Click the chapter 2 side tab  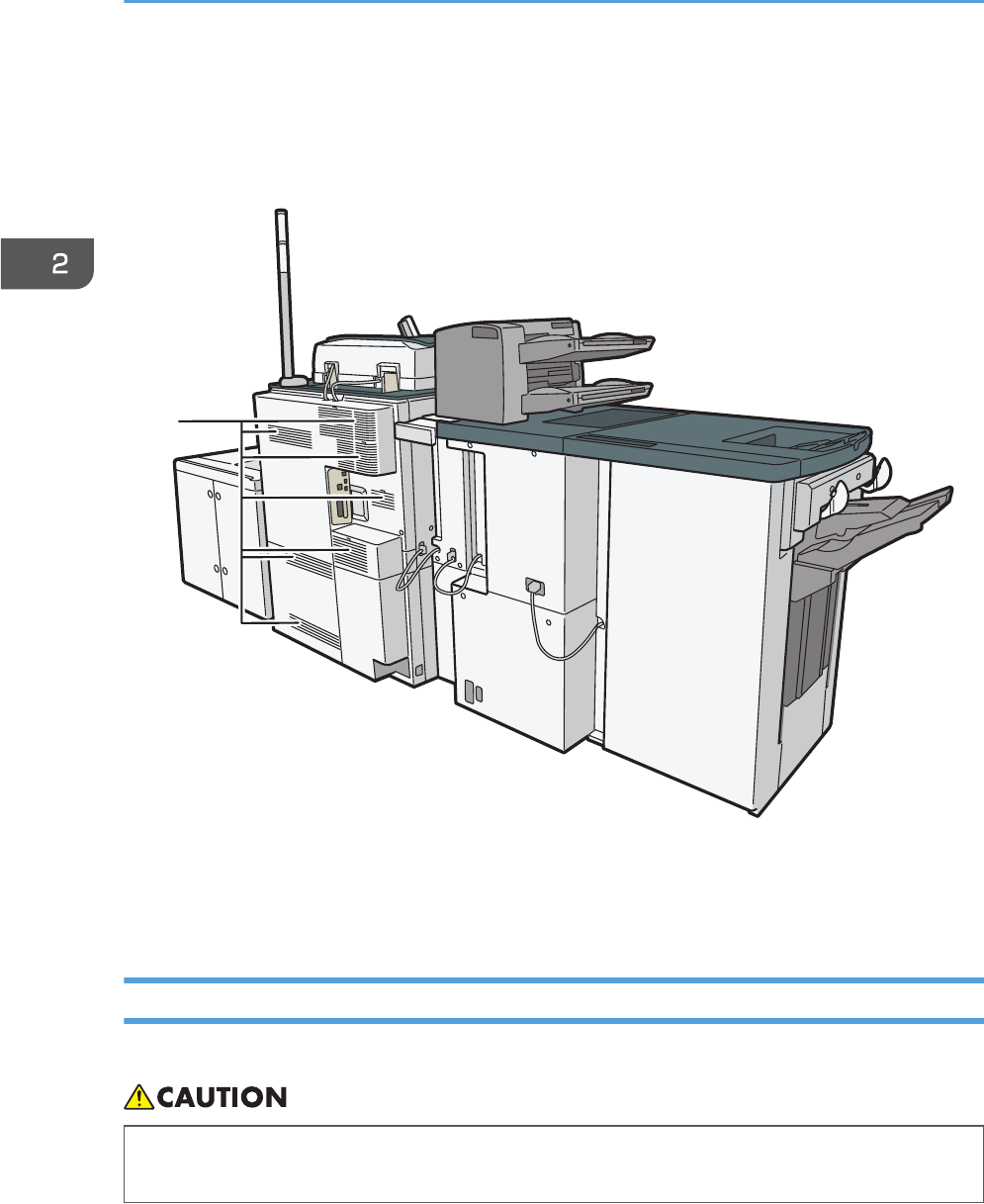(x=46, y=263)
